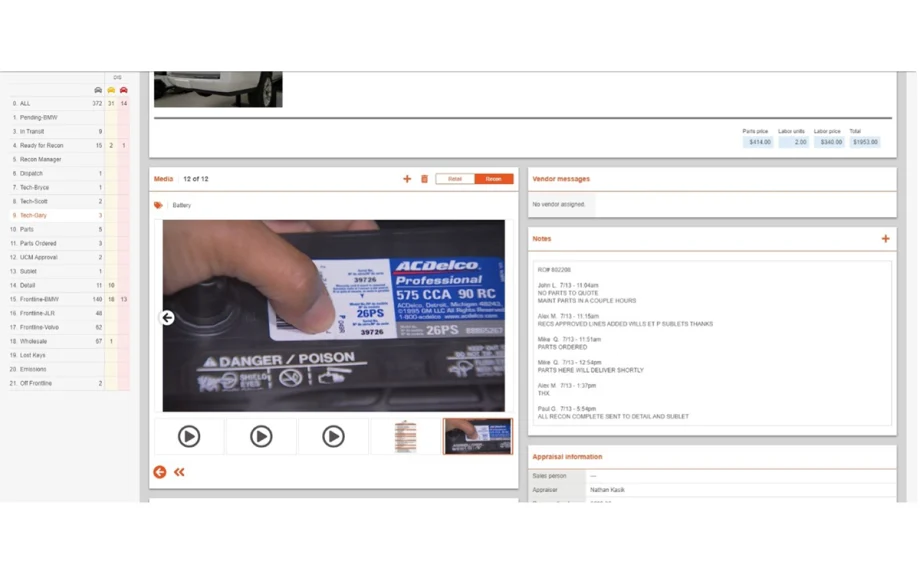Viewport: 920px width, 575px height.
Task: Go to previous photo with arrow overlay
Action: [x=167, y=317]
